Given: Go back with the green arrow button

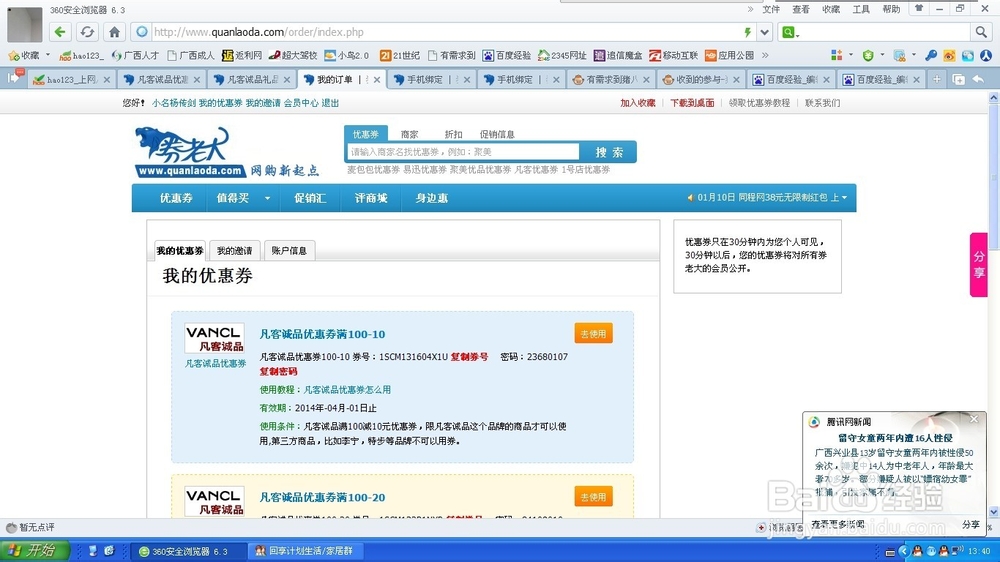Looking at the screenshot, I should point(60,32).
